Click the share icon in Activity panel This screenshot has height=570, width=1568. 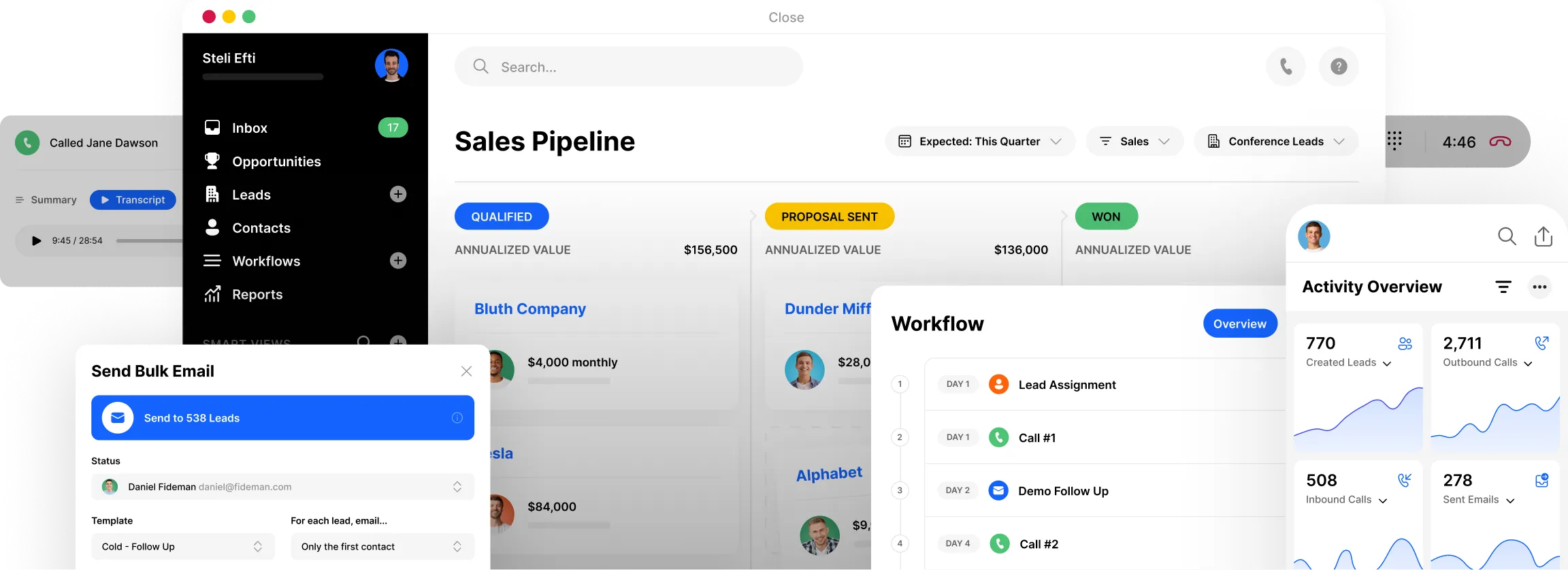click(1543, 236)
